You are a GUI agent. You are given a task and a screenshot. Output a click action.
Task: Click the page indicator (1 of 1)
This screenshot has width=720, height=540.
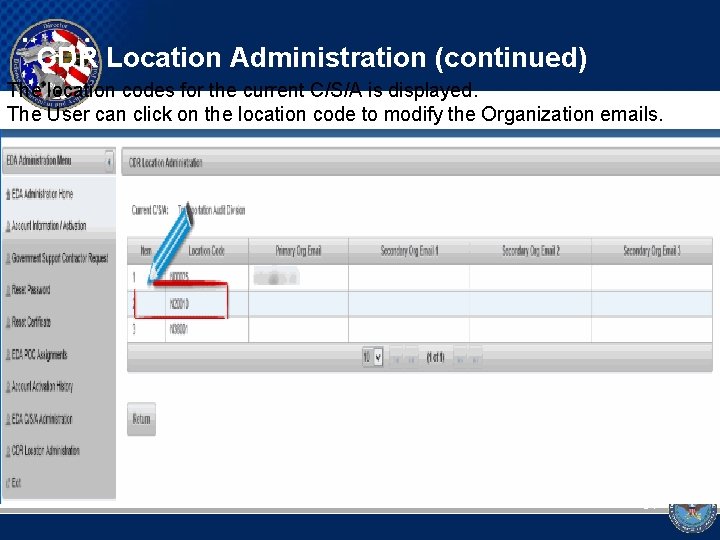tap(435, 357)
